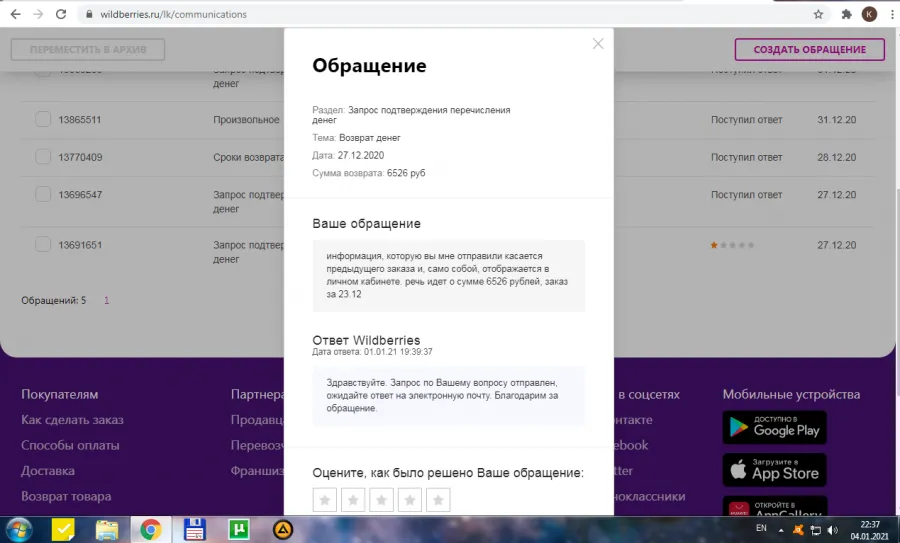The height and width of the screenshot is (543, 900).
Task: Open yellow sticky notes taskbar icon
Action: (63, 529)
